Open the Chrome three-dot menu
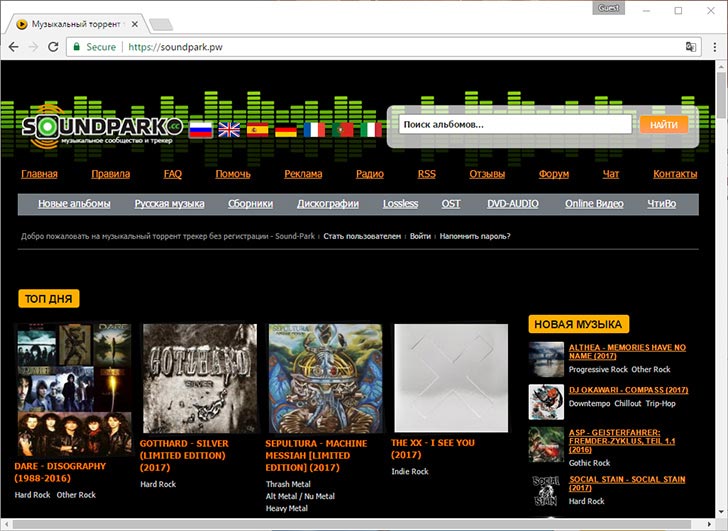This screenshot has height=531, width=728. (715, 47)
